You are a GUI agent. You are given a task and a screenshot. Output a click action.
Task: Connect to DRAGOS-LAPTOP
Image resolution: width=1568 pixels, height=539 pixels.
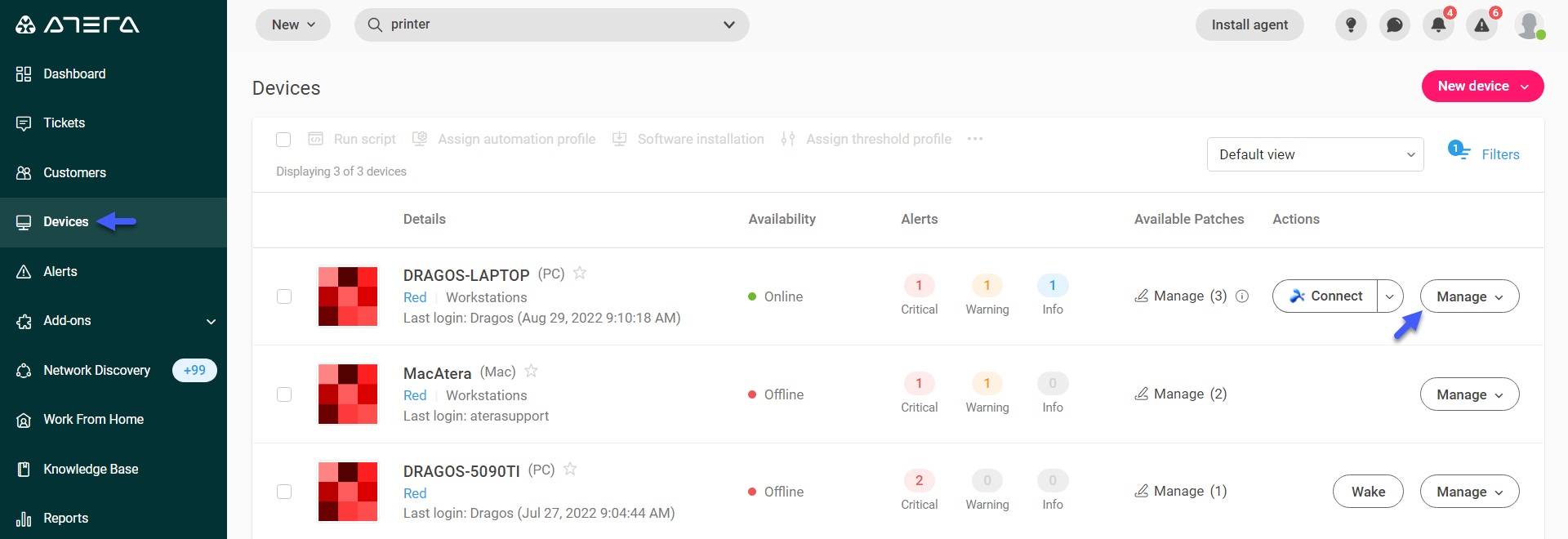[1325, 296]
